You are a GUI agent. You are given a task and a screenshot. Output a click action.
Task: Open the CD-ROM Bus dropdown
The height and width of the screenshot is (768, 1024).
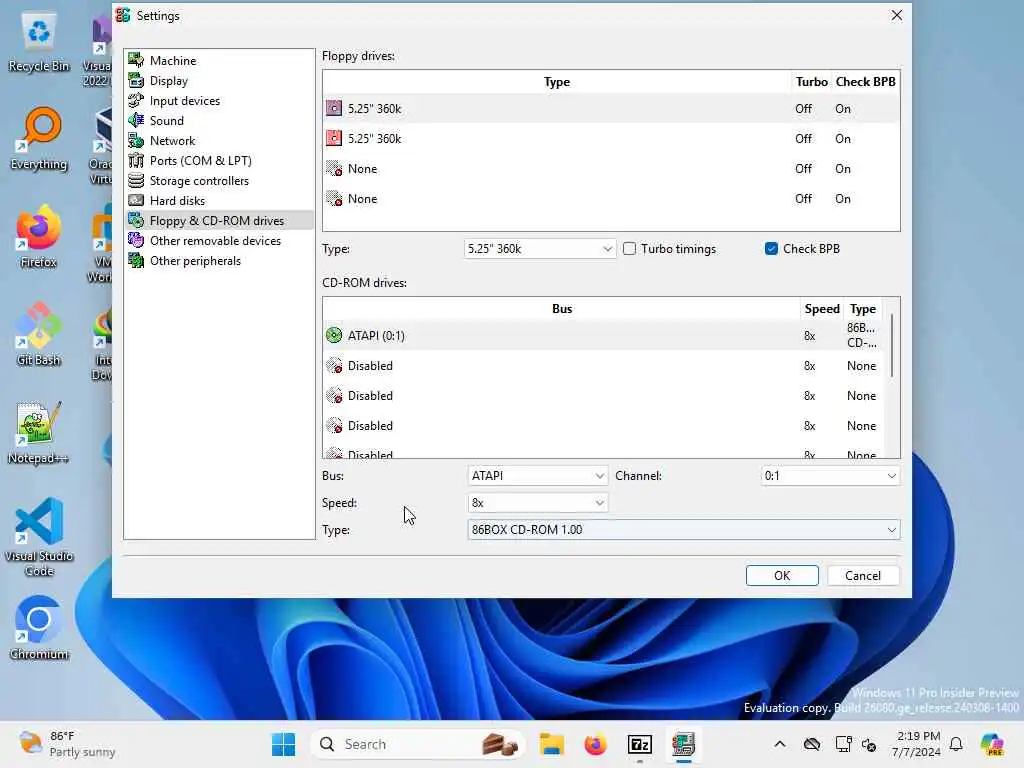(x=537, y=476)
